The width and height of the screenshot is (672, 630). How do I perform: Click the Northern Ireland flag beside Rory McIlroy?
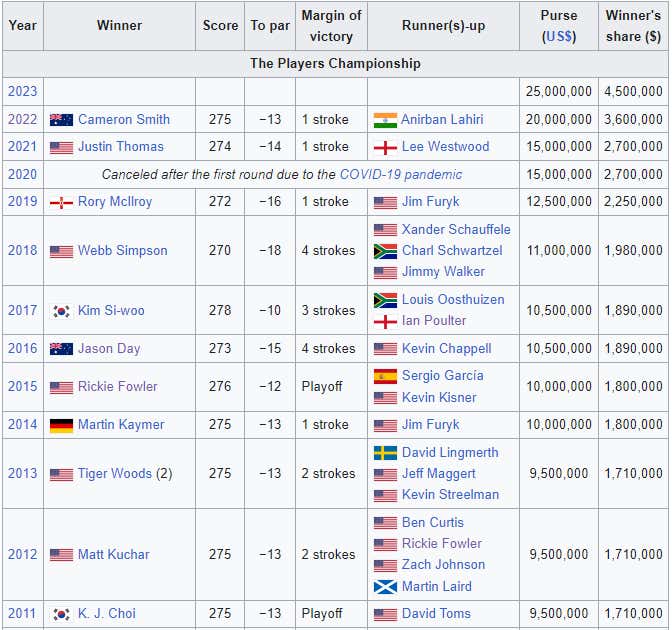pos(61,202)
